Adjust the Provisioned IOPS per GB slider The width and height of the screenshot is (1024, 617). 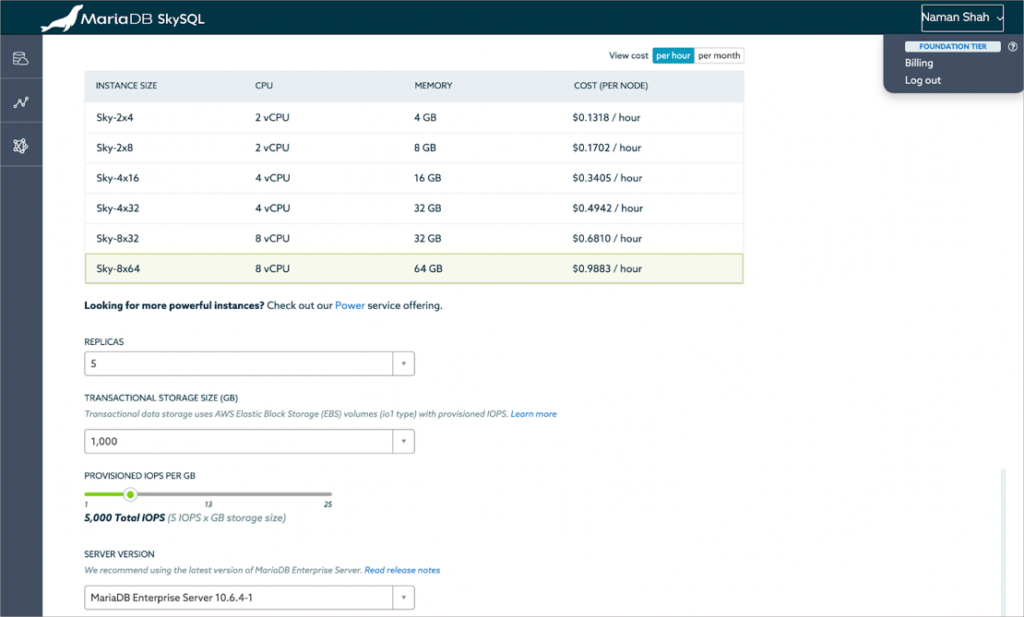point(130,494)
